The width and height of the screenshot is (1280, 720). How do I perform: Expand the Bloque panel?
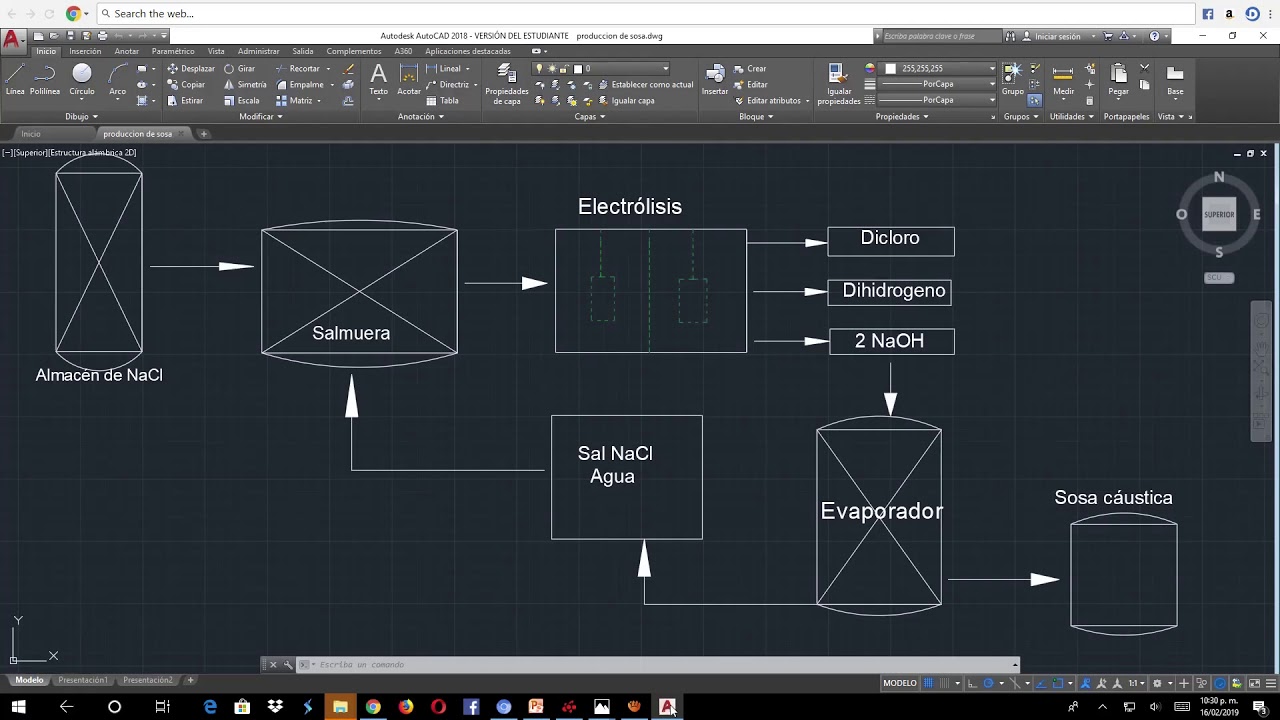tap(756, 116)
